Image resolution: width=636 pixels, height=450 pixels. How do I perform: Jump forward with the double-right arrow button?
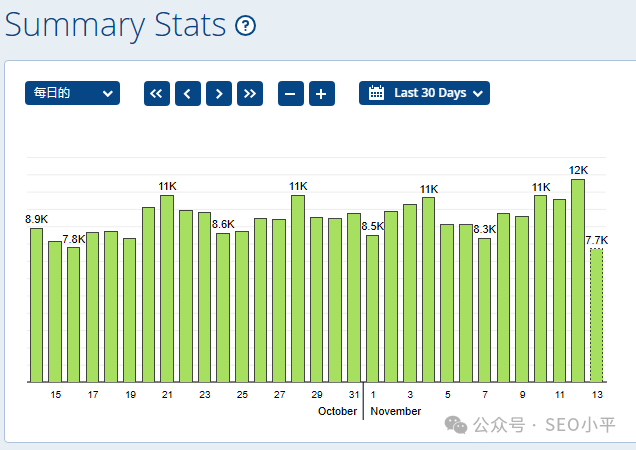click(250, 94)
